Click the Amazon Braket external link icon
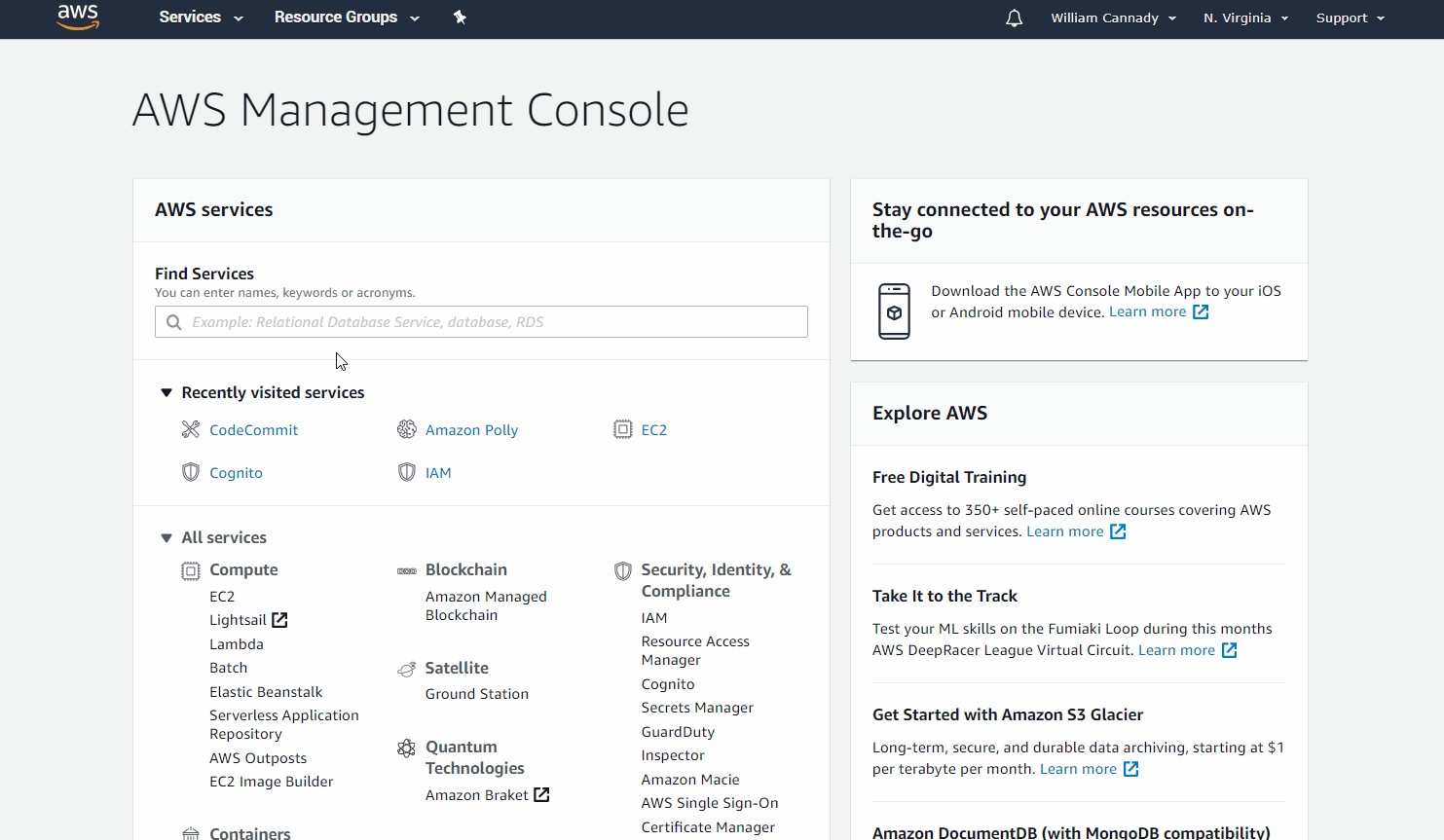This screenshot has height=840, width=1444. [x=541, y=795]
